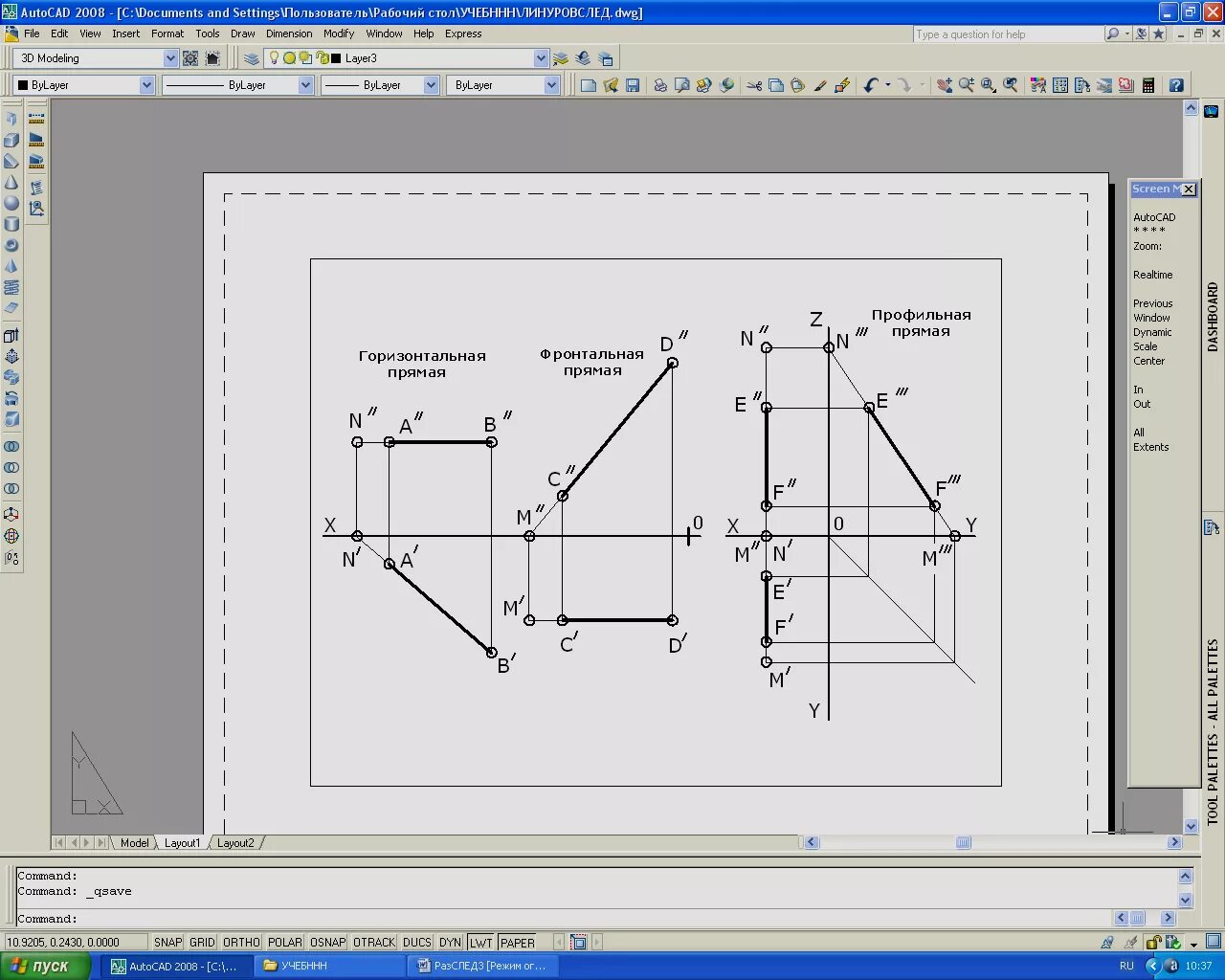This screenshot has width=1225, height=980.
Task: Select the Pan realtime hand tool
Action: [x=945, y=85]
